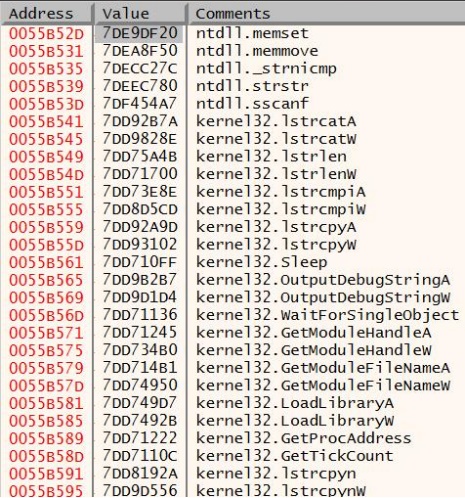Select value 7DF454A7 for sscanf
The height and width of the screenshot is (498, 465).
click(x=139, y=104)
